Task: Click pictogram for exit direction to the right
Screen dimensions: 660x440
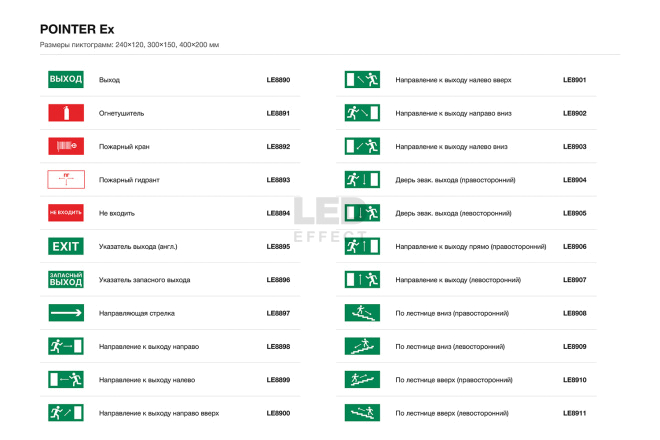Action: (x=66, y=346)
